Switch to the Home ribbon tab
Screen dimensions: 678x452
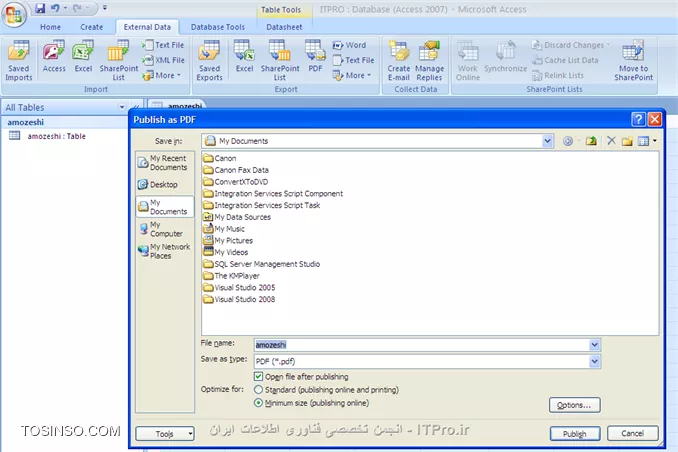(50, 27)
